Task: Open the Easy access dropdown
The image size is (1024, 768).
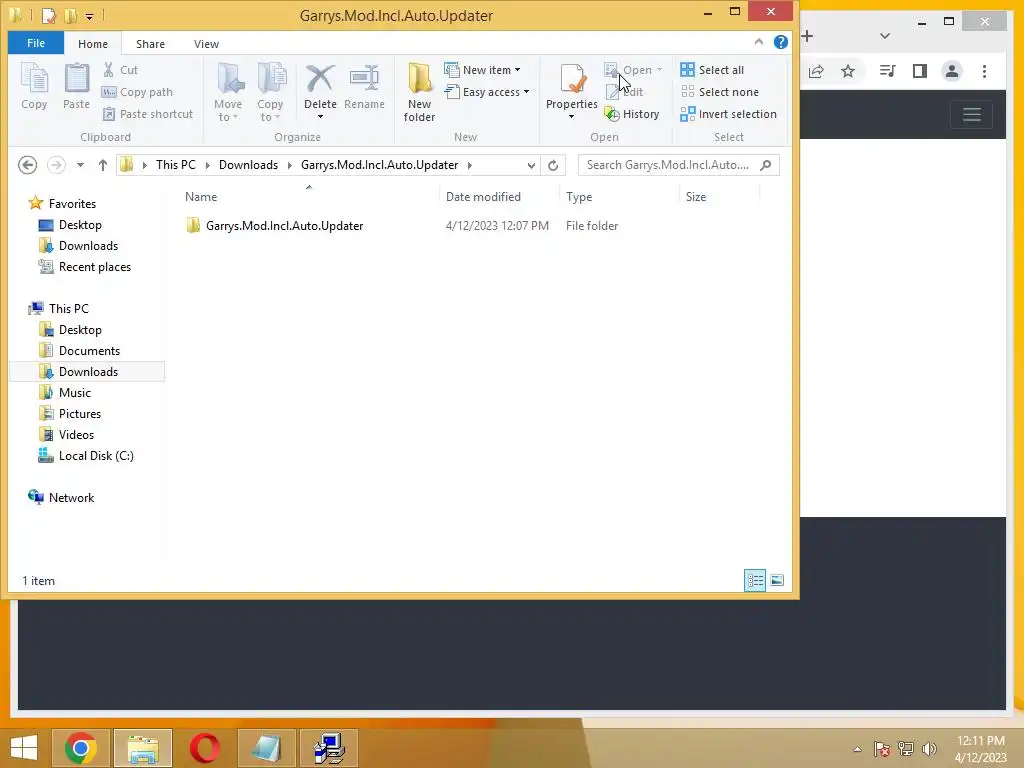Action: coord(487,92)
